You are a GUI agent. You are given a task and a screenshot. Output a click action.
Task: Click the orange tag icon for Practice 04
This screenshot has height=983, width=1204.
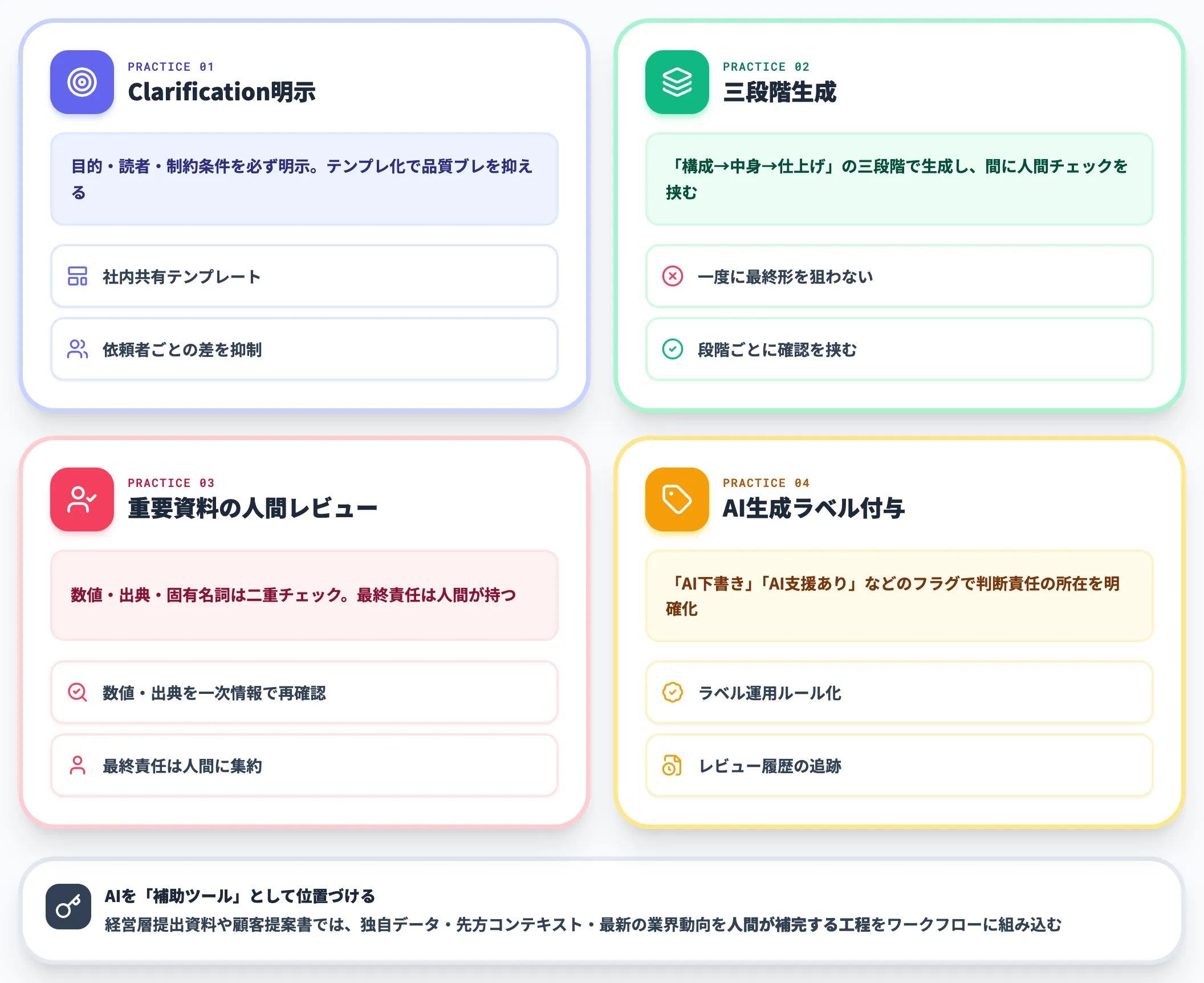[x=677, y=499]
